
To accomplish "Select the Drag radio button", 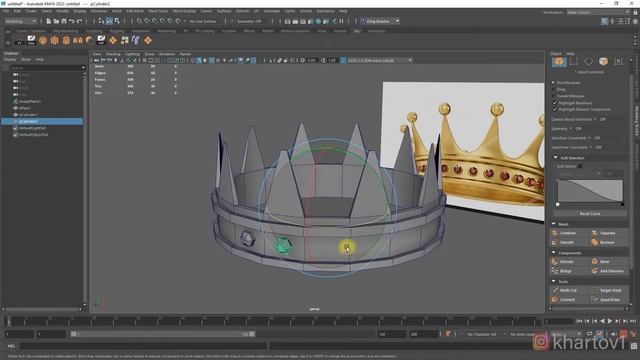I will click(x=553, y=89).
